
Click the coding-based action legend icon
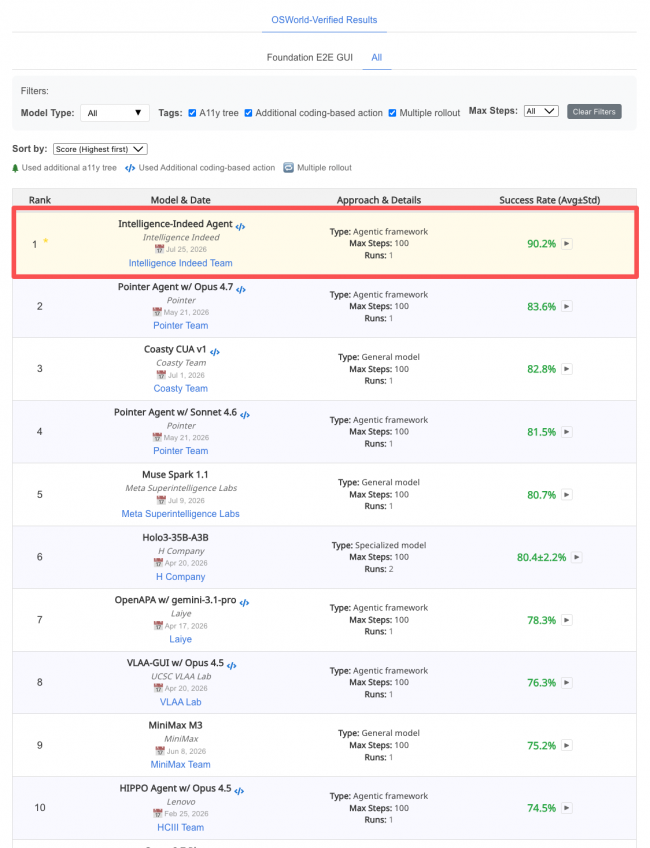click(x=130, y=168)
